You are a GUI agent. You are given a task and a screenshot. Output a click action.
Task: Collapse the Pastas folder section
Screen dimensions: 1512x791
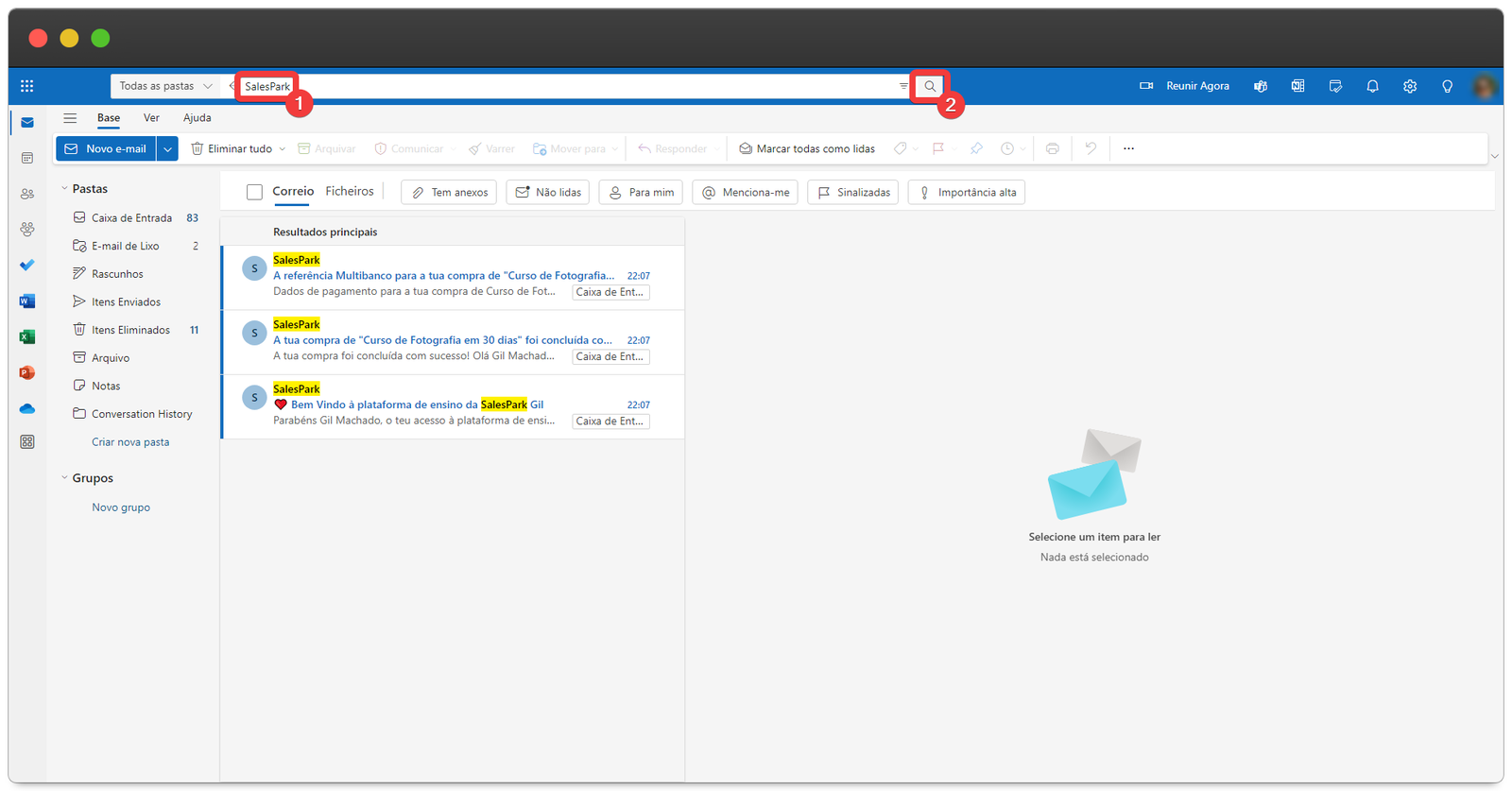64,189
